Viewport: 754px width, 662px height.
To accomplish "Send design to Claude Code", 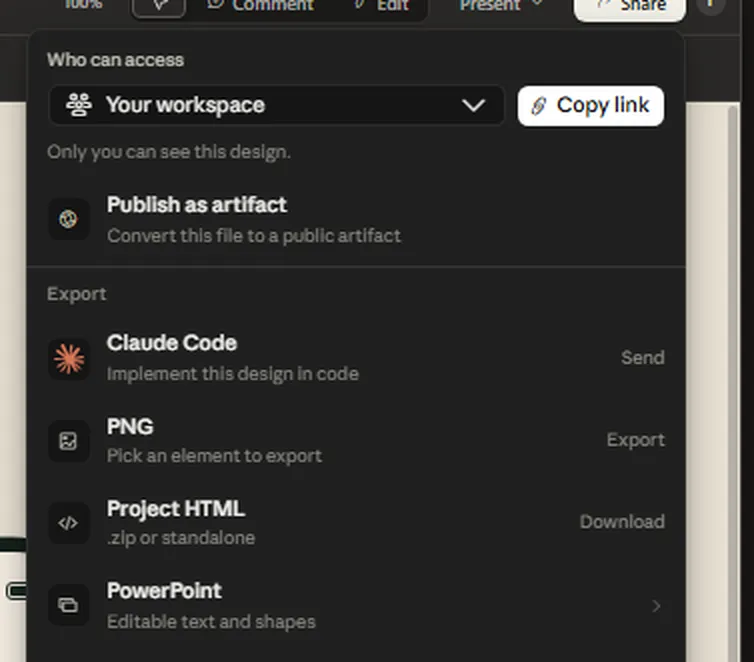I will 642,358.
